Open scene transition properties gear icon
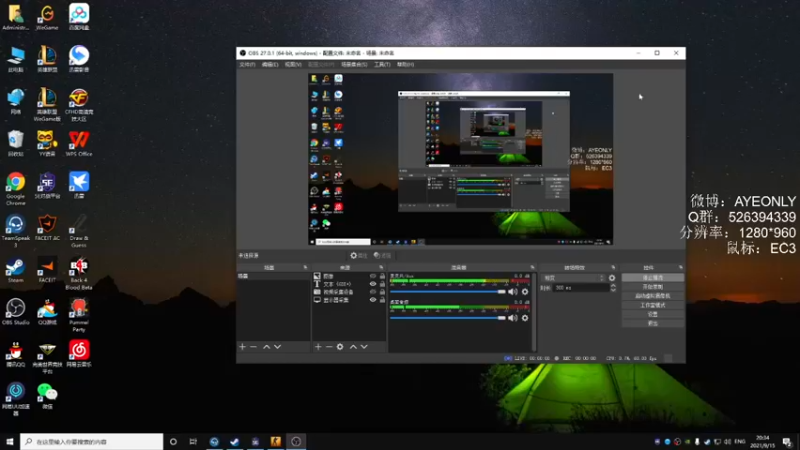The image size is (800, 450). coord(612,278)
